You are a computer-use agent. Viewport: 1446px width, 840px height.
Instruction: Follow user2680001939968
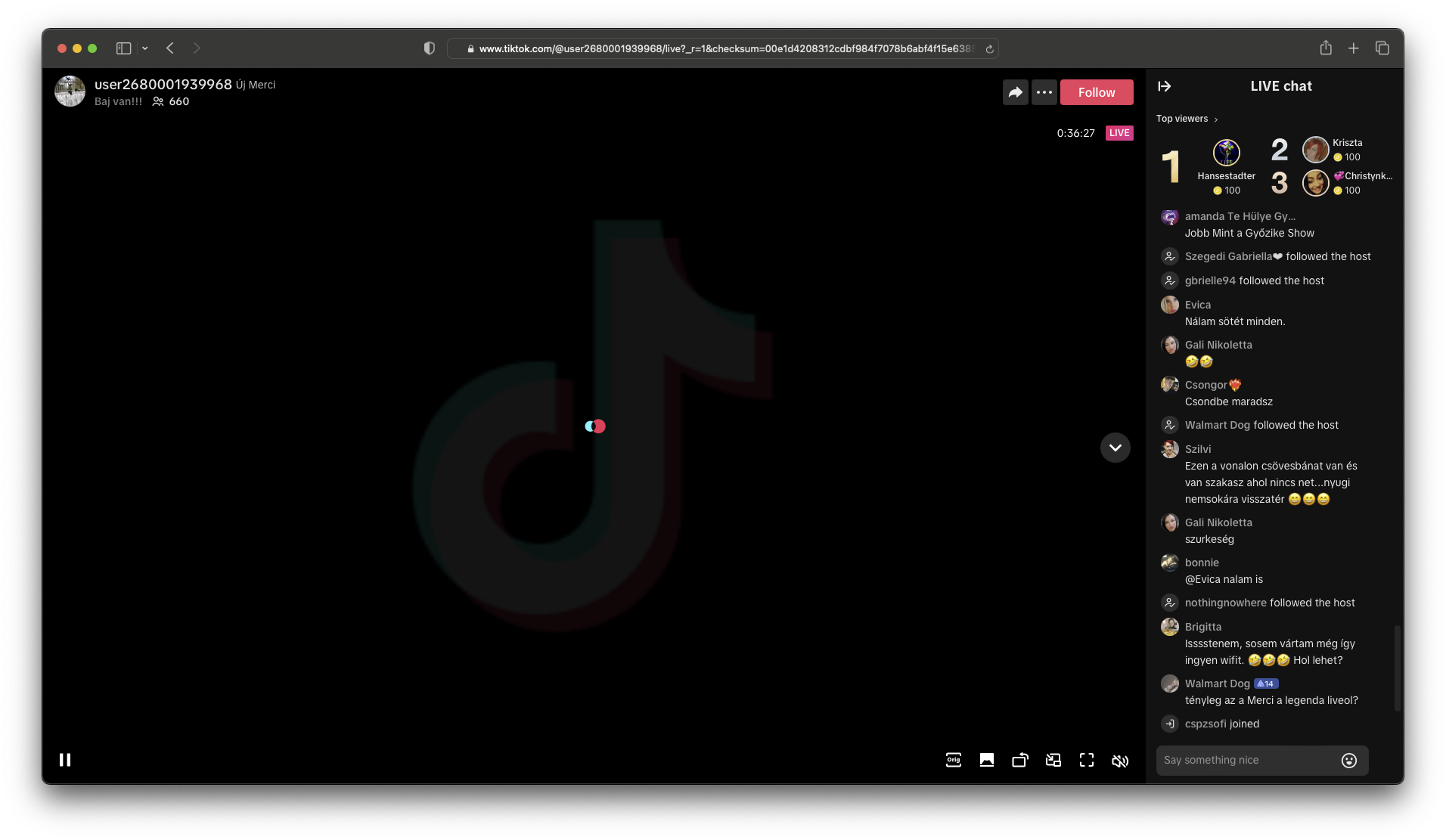1097,92
